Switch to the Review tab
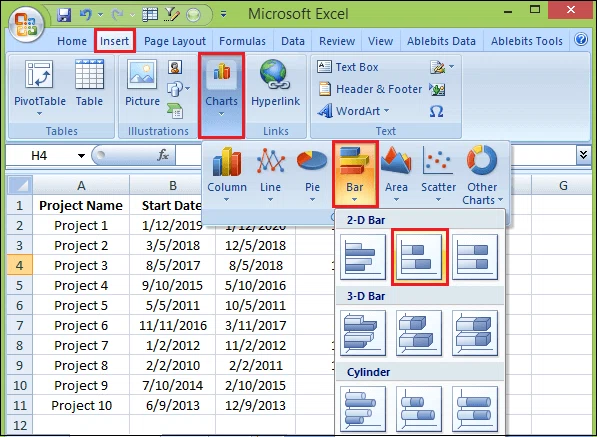The height and width of the screenshot is (437, 597). (337, 41)
